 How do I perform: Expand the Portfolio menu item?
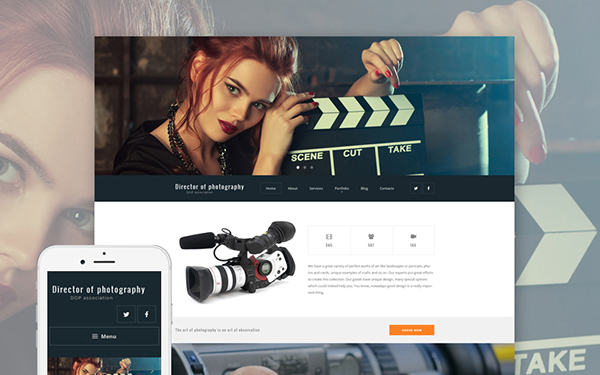[341, 188]
